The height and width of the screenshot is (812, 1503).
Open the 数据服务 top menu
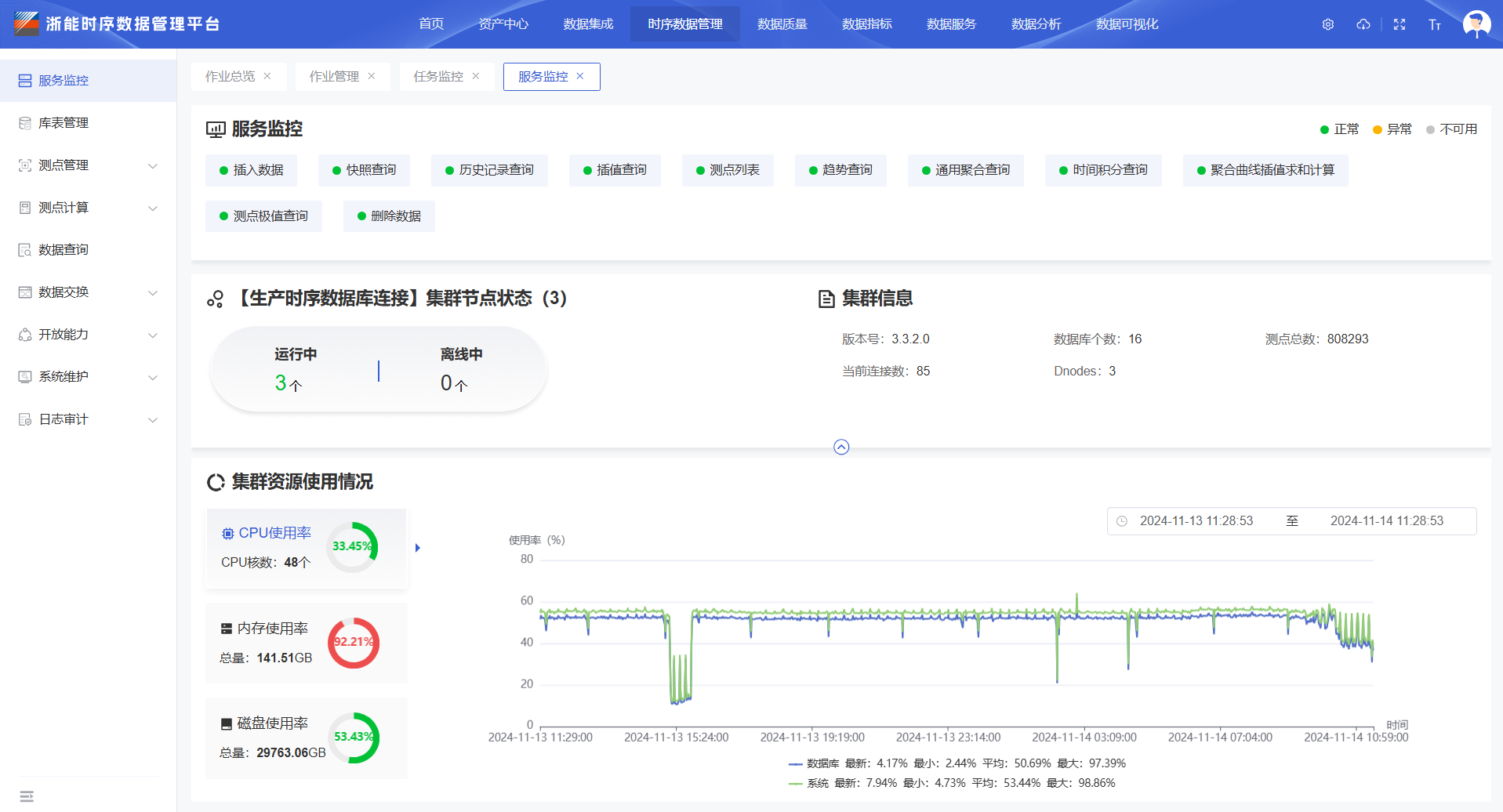tap(952, 24)
